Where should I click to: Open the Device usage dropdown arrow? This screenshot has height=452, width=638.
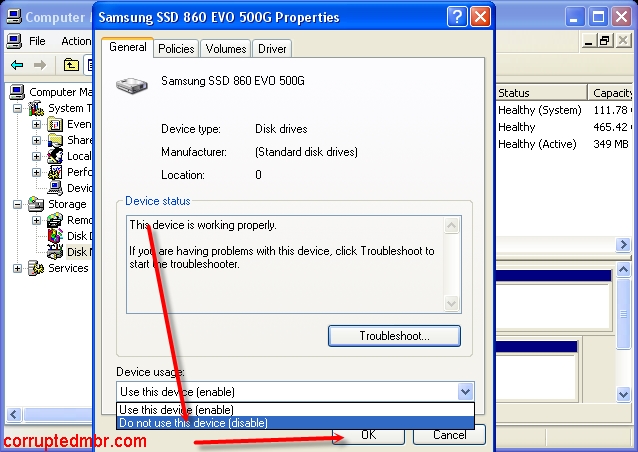[464, 392]
